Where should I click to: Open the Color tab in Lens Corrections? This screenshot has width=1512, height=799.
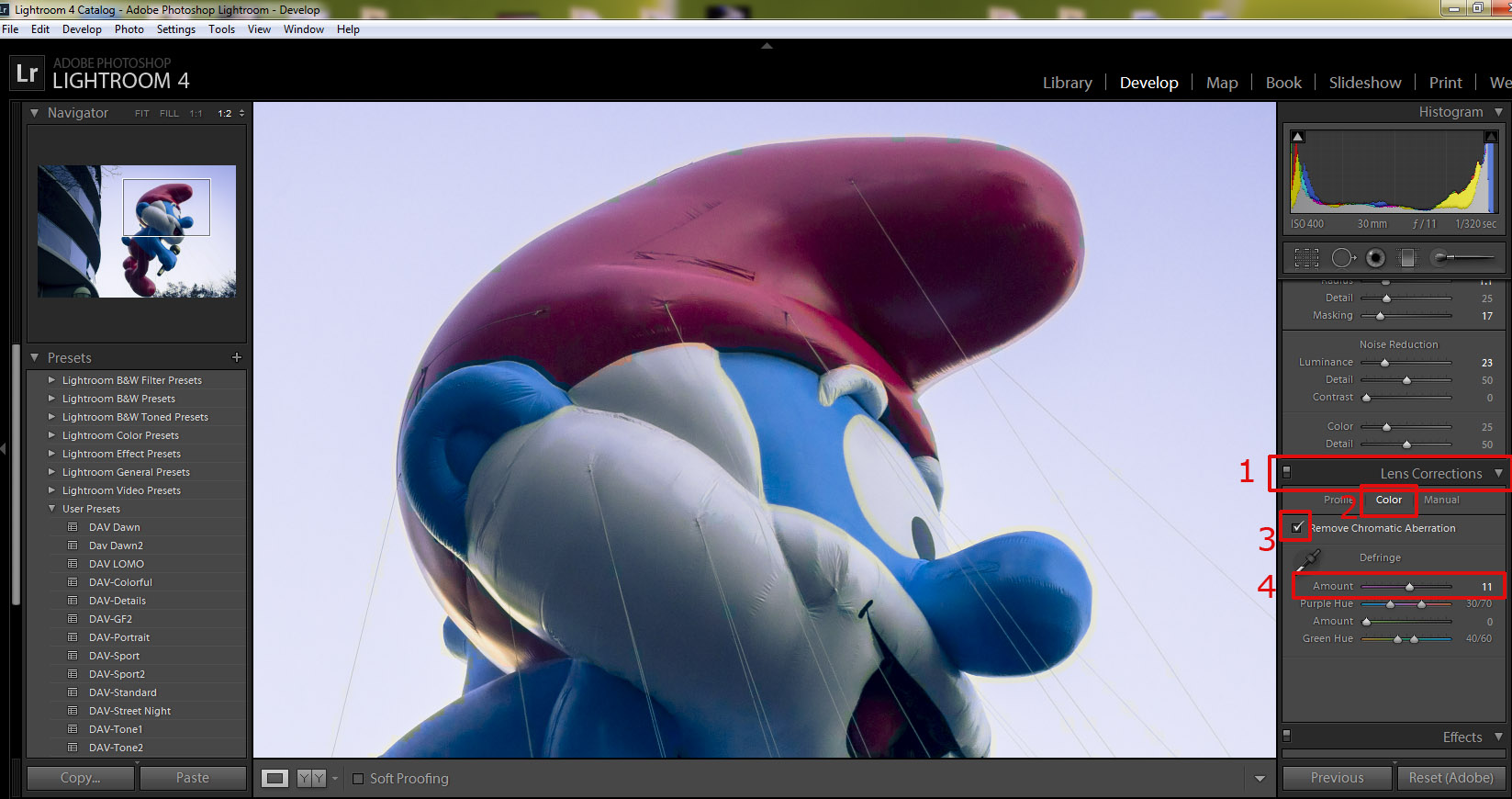[x=1389, y=500]
